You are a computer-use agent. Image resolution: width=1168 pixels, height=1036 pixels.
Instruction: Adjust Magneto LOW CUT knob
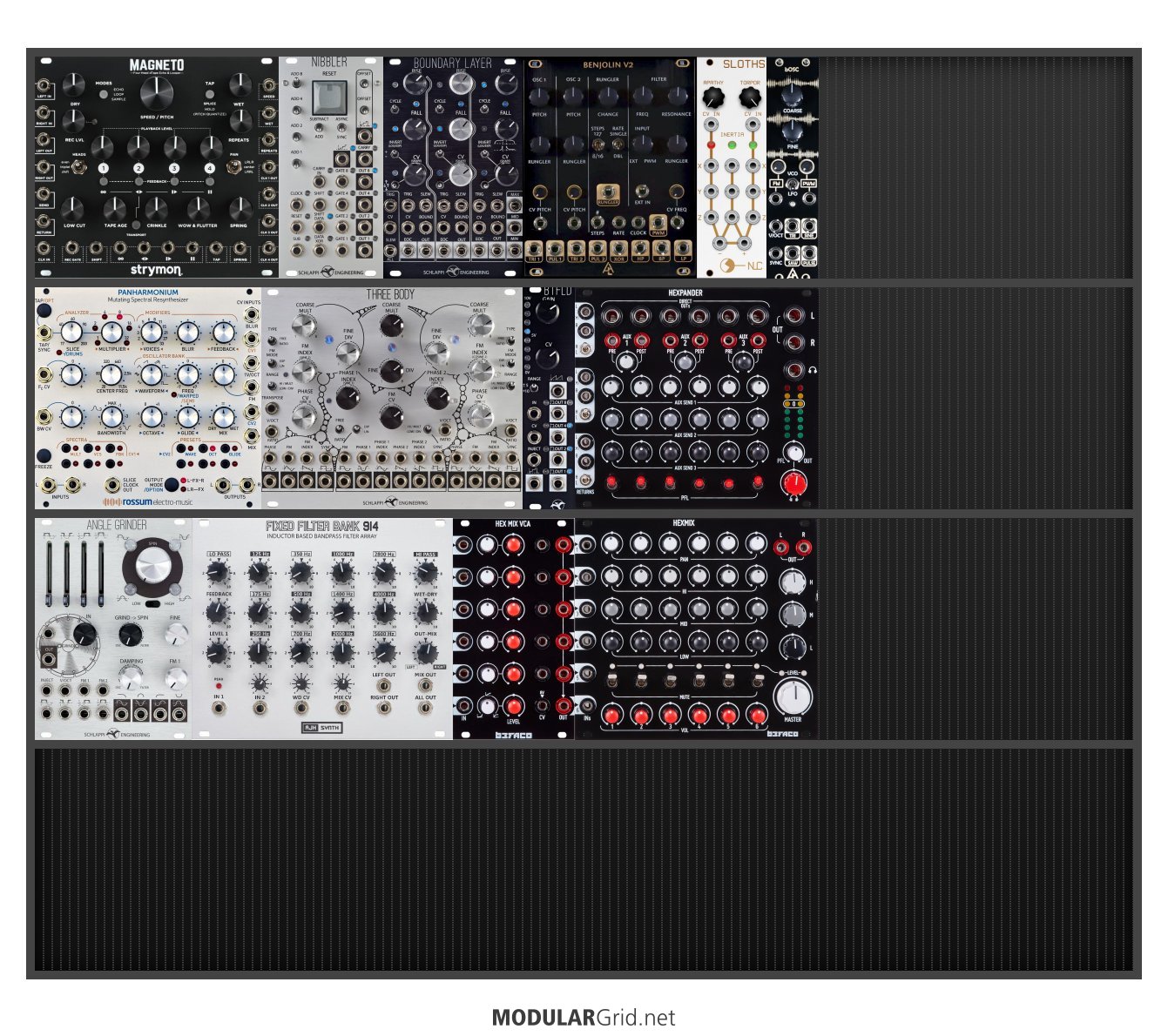coord(73,208)
